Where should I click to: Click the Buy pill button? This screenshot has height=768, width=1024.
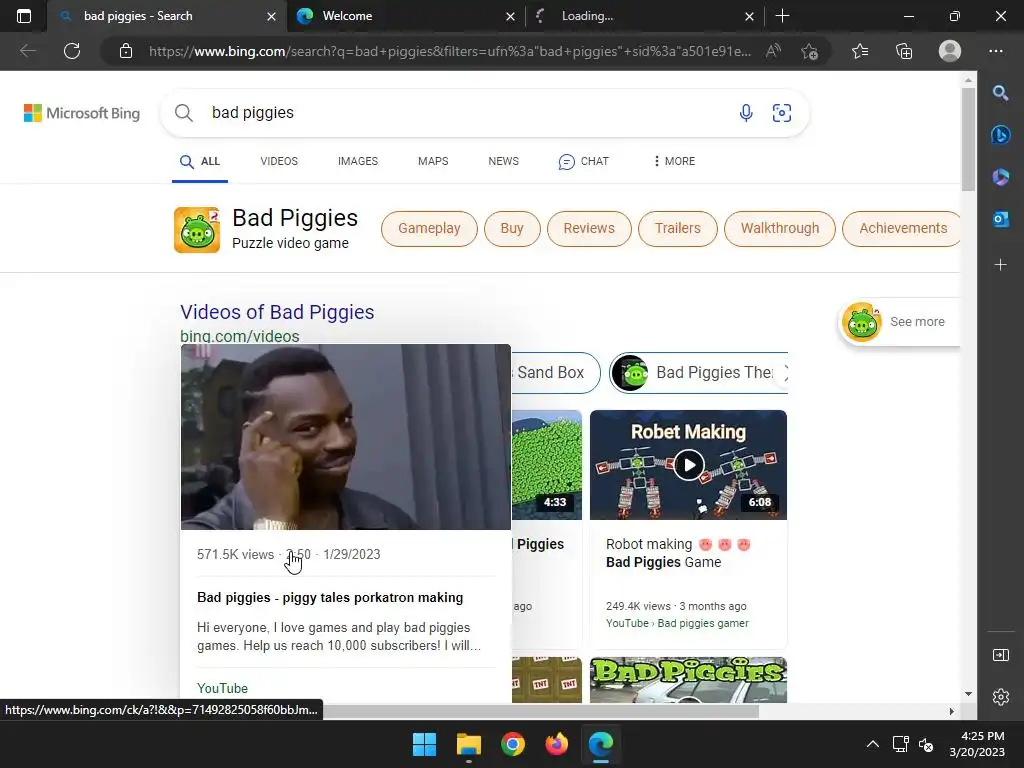coord(512,229)
